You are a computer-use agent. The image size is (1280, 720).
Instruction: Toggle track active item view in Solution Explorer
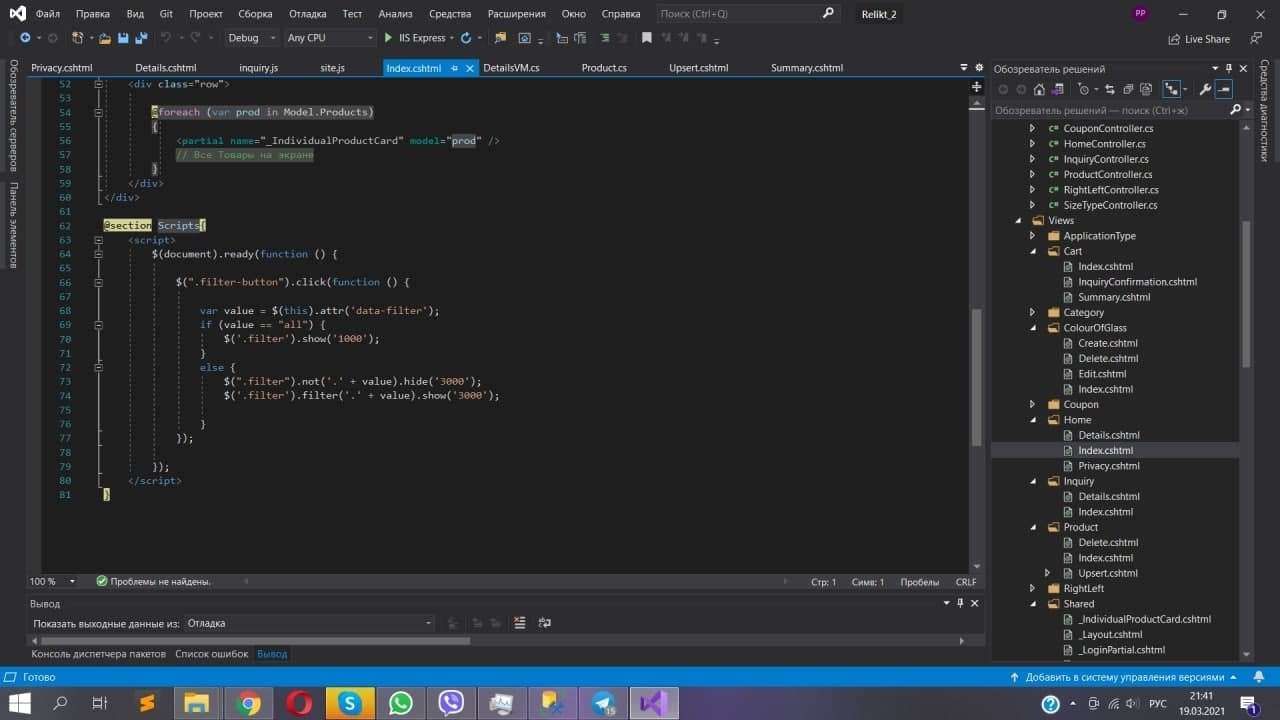(1172, 89)
